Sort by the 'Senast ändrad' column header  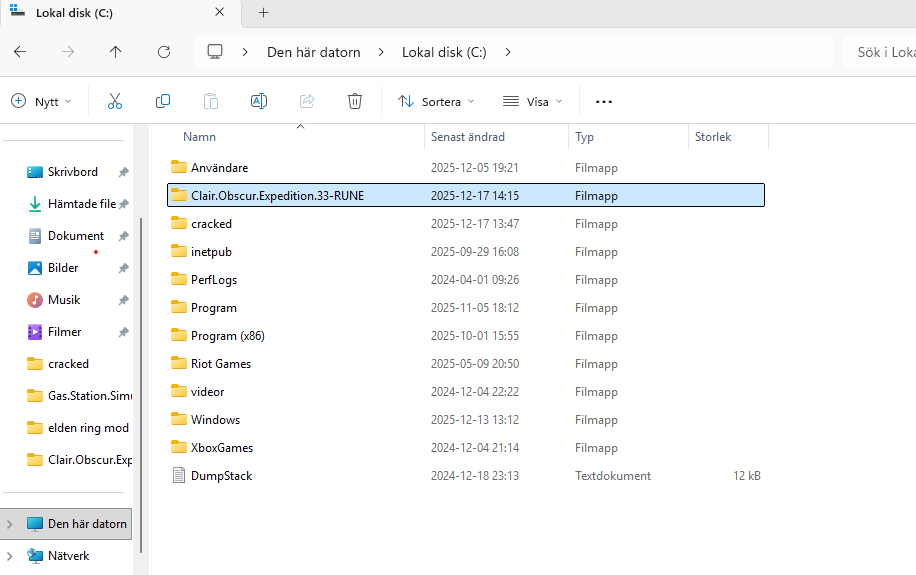(x=468, y=137)
